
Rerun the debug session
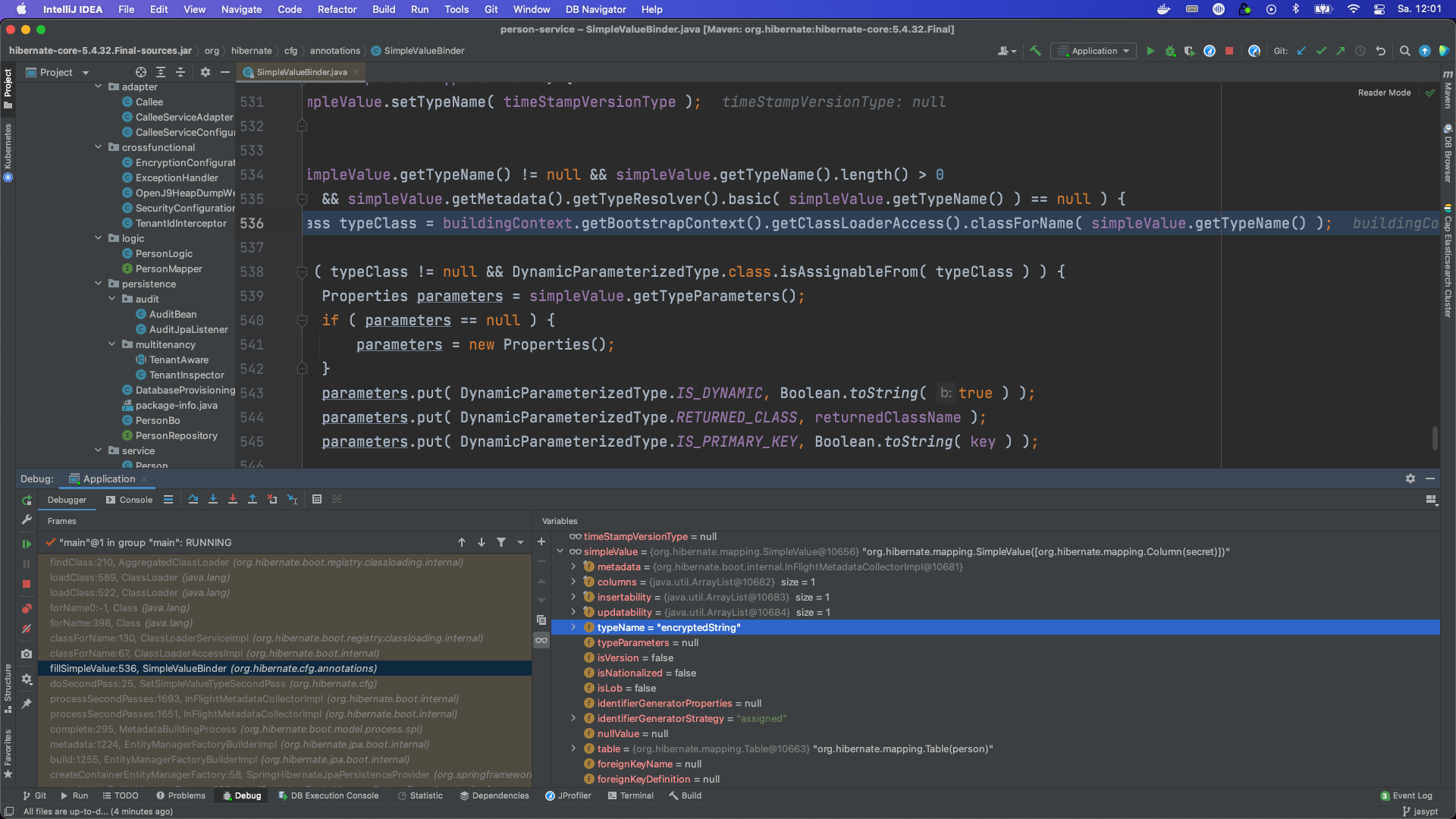[27, 500]
